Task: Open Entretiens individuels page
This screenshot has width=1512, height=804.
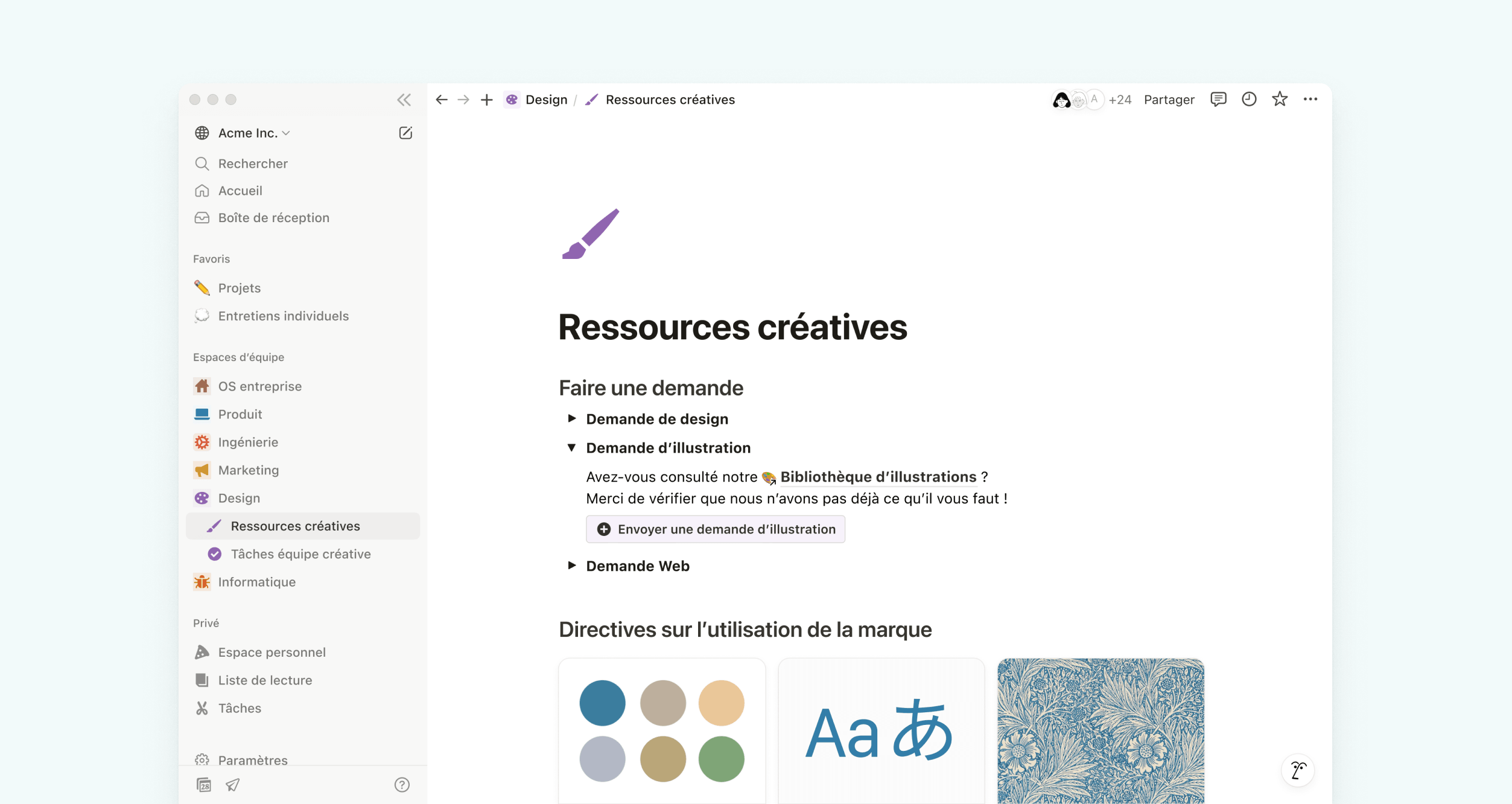Action: click(x=303, y=316)
